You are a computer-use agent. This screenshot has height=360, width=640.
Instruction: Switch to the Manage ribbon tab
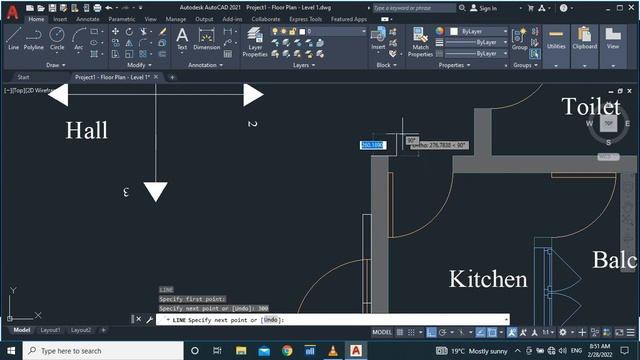[176, 19]
